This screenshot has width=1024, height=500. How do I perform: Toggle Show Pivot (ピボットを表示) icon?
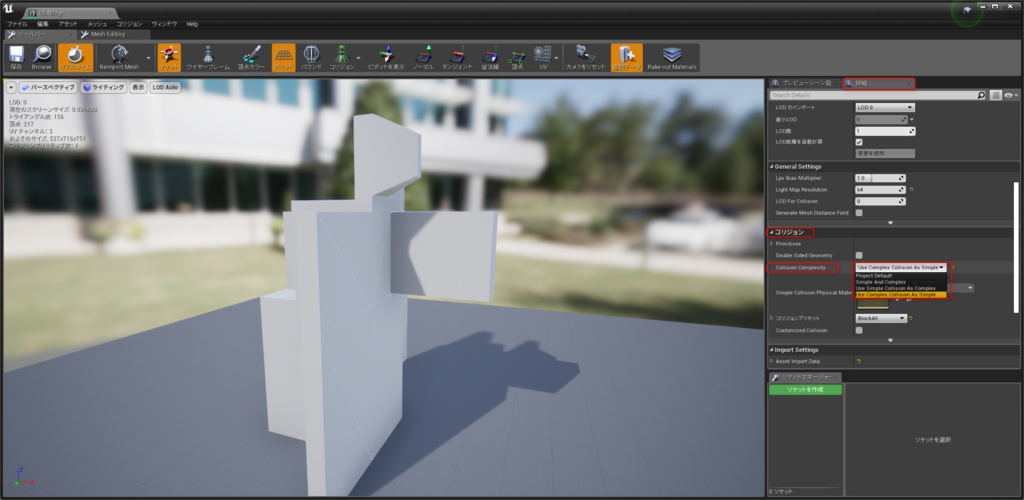click(x=386, y=57)
